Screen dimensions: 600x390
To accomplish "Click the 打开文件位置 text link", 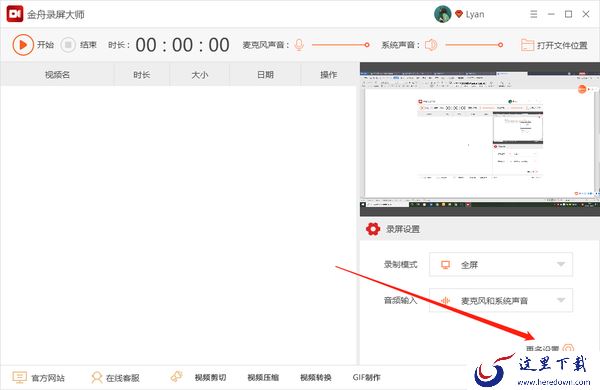I will pos(562,46).
